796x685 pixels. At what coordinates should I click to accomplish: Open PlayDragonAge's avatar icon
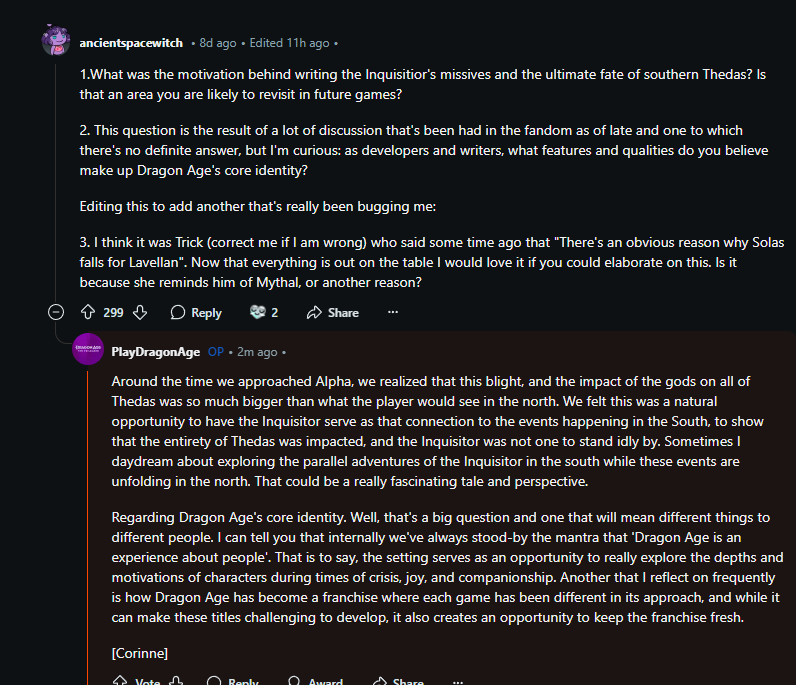point(88,350)
